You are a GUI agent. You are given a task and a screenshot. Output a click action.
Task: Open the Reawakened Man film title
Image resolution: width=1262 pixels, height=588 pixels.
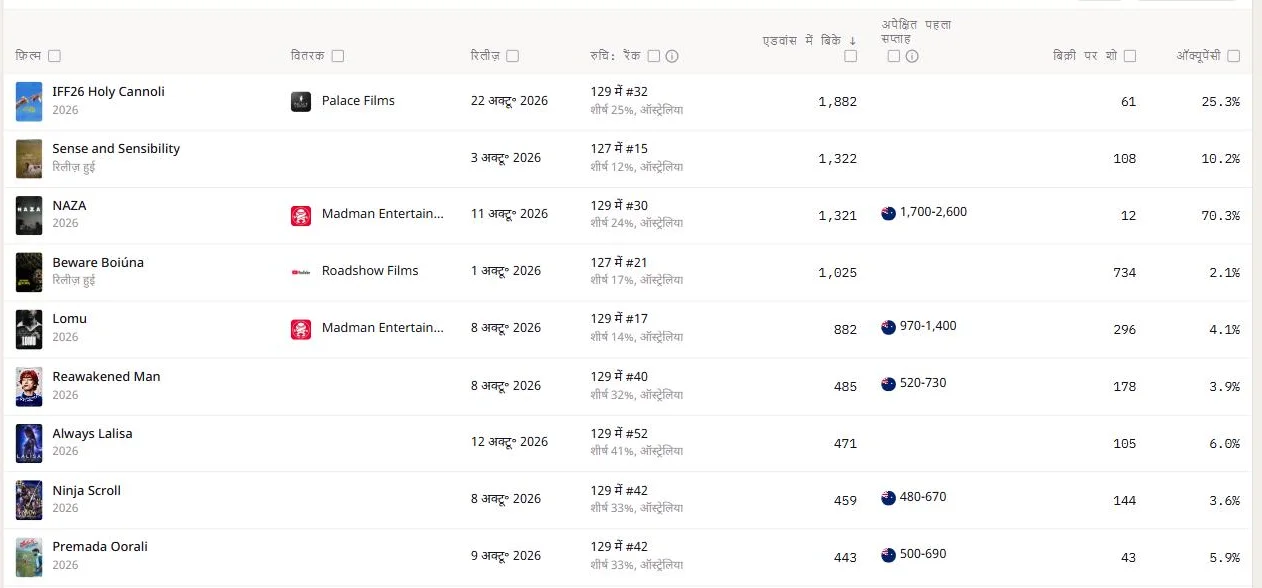[x=106, y=377]
